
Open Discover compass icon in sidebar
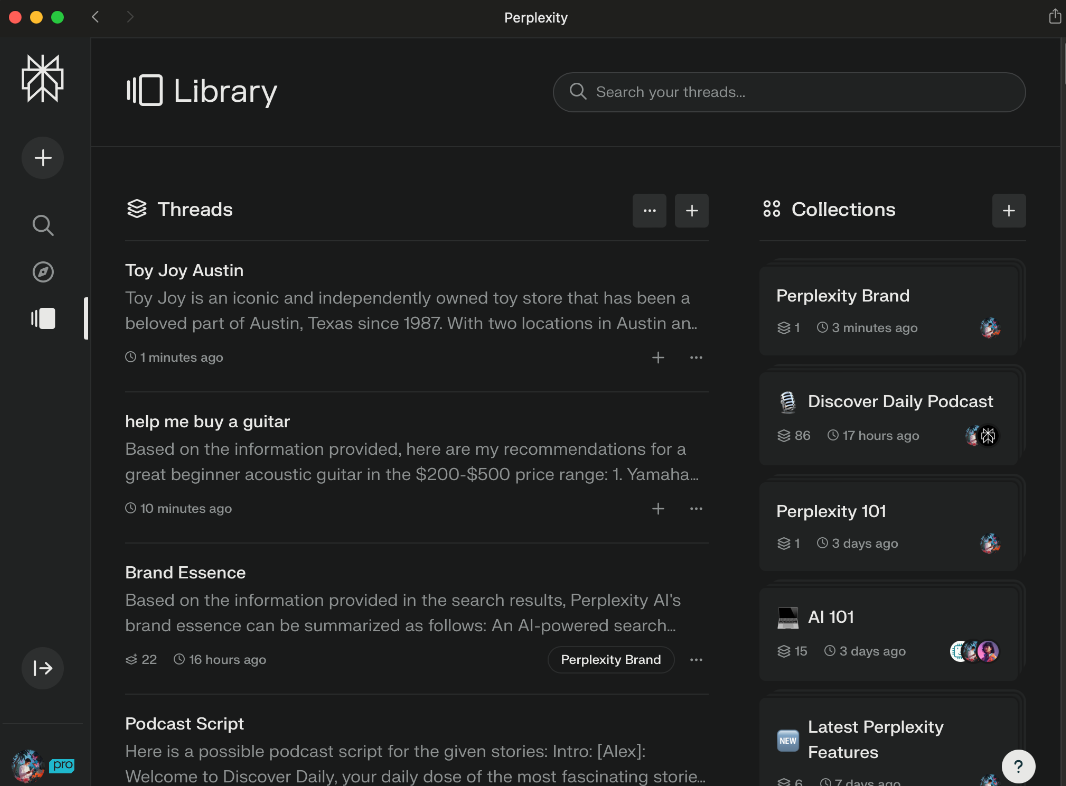[43, 272]
